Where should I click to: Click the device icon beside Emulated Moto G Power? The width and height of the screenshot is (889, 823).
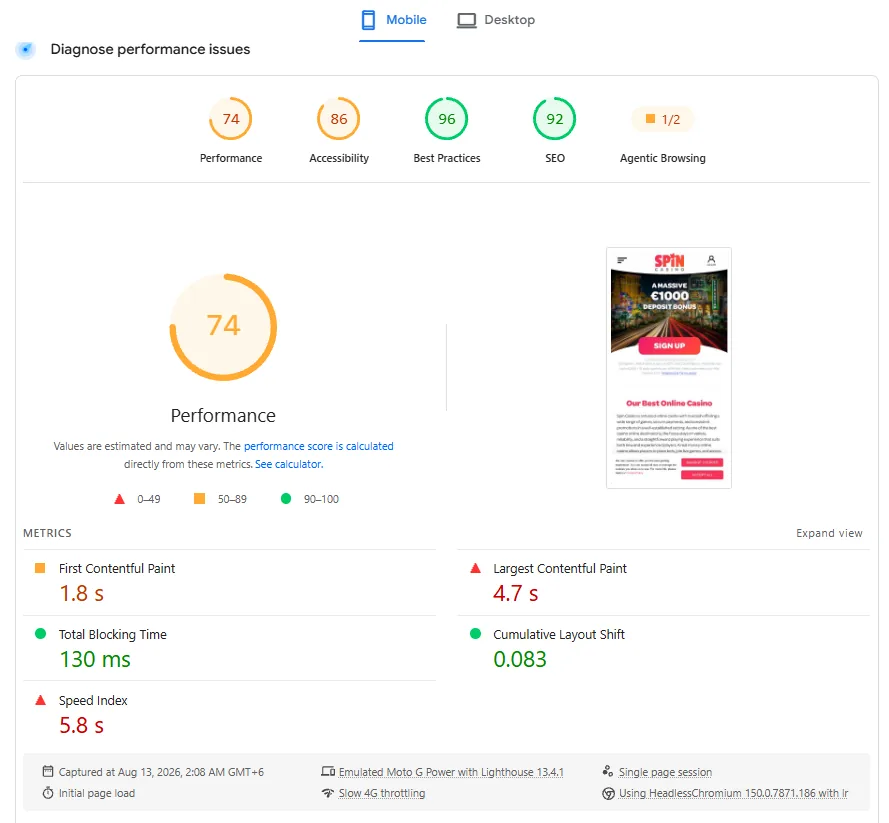click(x=328, y=771)
